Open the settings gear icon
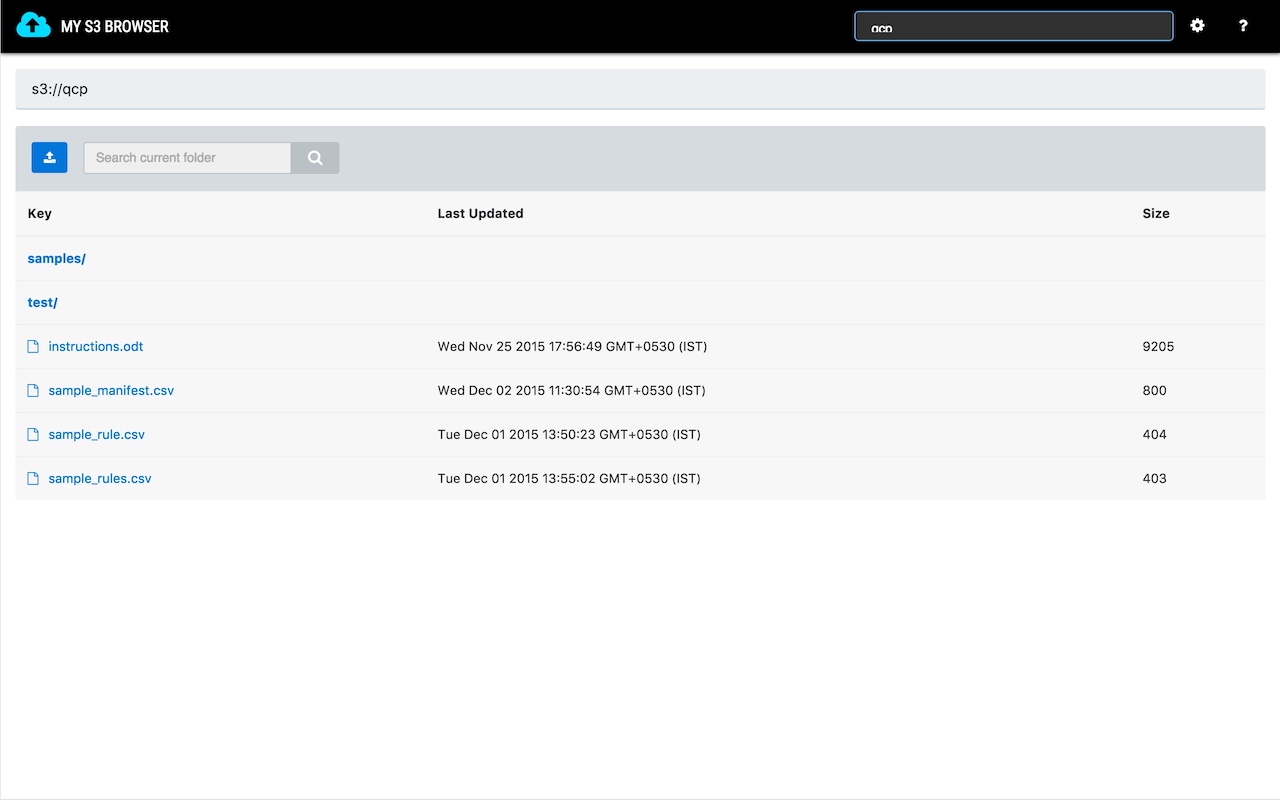The image size is (1280, 800). point(1197,26)
